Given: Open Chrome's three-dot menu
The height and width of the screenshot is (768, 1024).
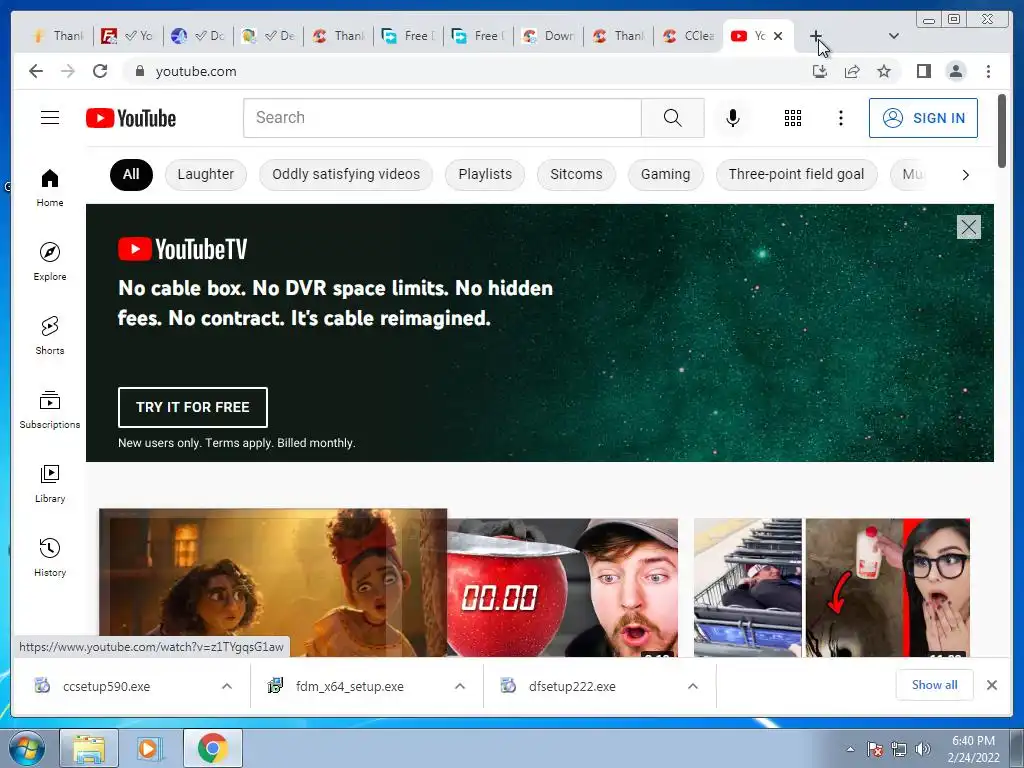Looking at the screenshot, I should click(988, 71).
